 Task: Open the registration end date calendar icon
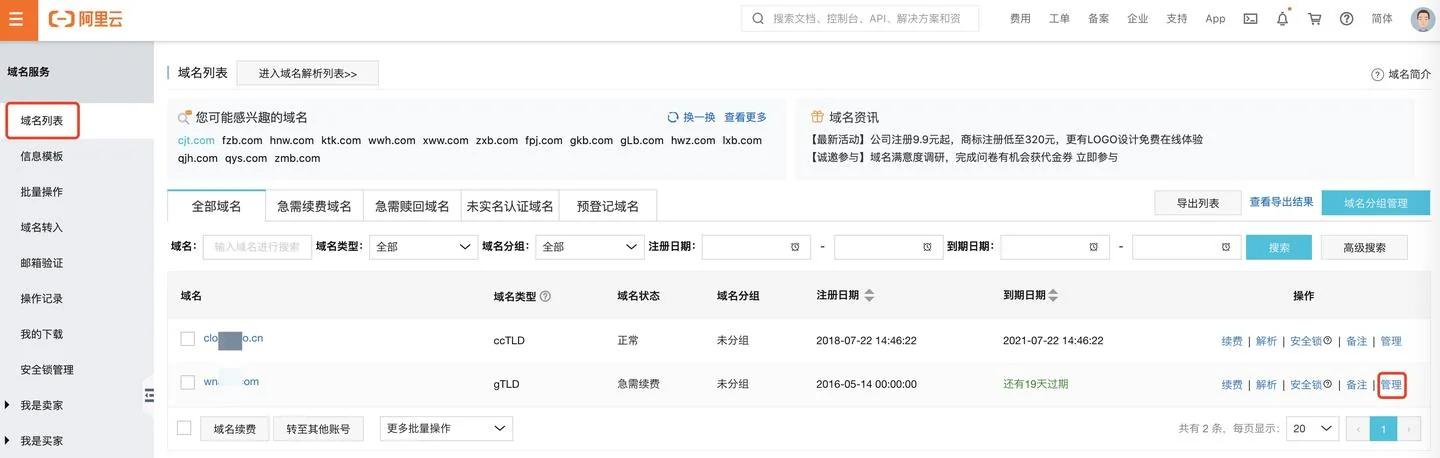click(927, 247)
